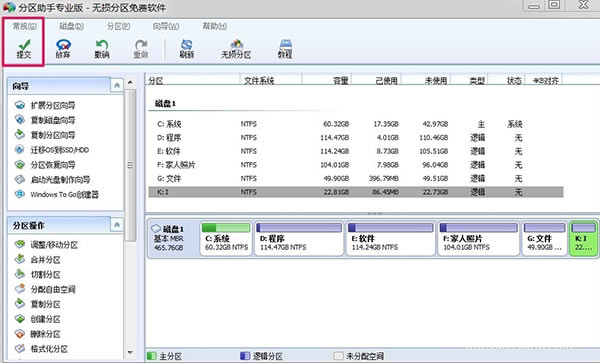Select the E: 软件 partition row
The image size is (600, 363).
(x=355, y=151)
